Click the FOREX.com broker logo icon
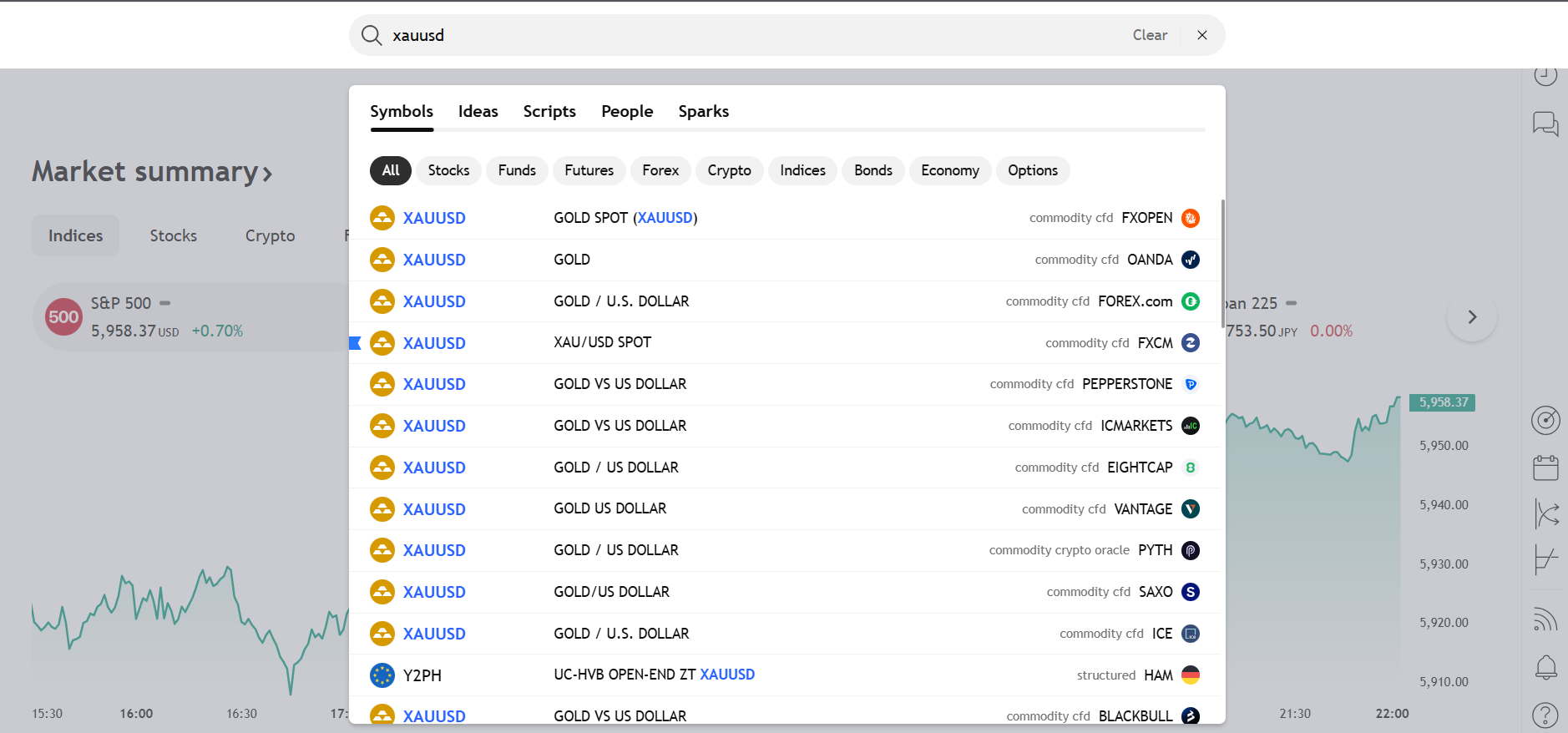1568x733 pixels. 1191,301
